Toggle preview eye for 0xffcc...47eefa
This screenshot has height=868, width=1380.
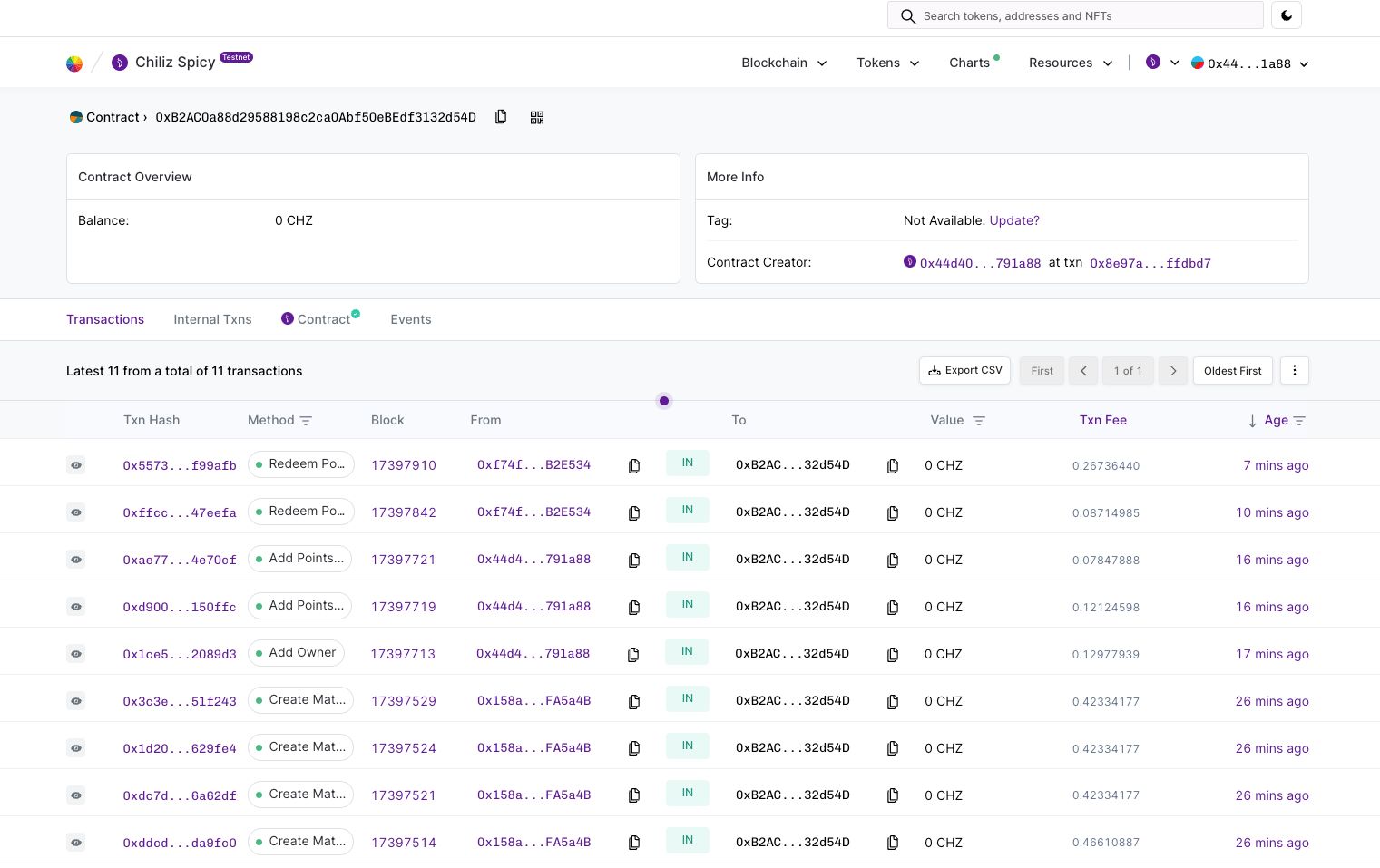tap(76, 512)
